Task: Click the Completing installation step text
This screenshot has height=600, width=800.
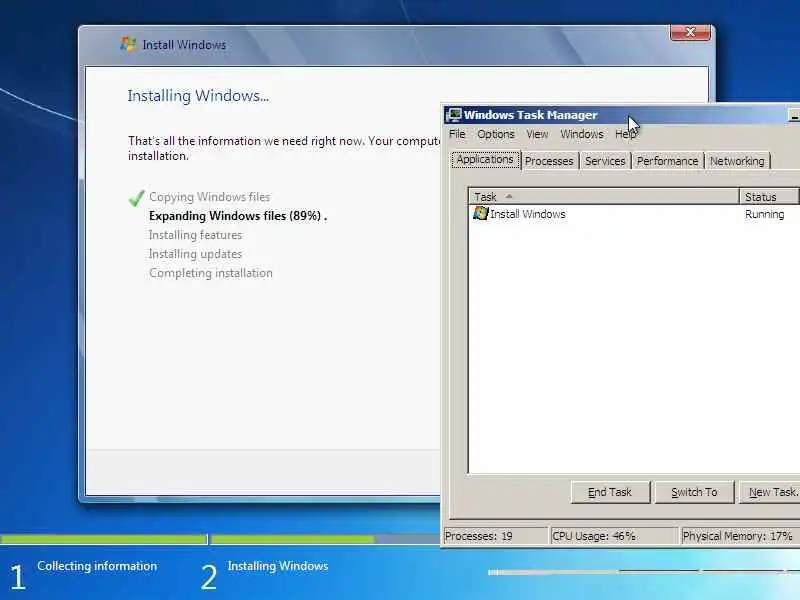Action: [211, 273]
